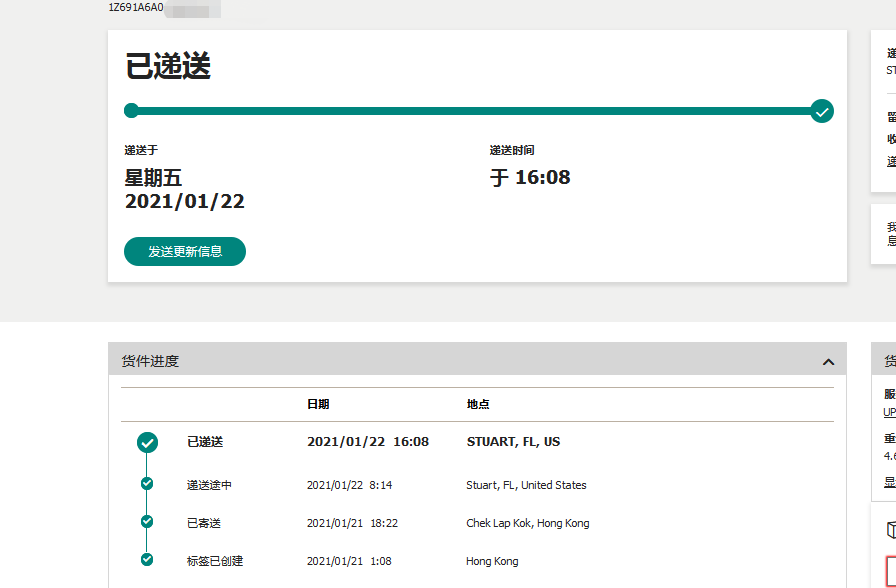
Task: Click the middle of the green progress bar
Action: 476,111
